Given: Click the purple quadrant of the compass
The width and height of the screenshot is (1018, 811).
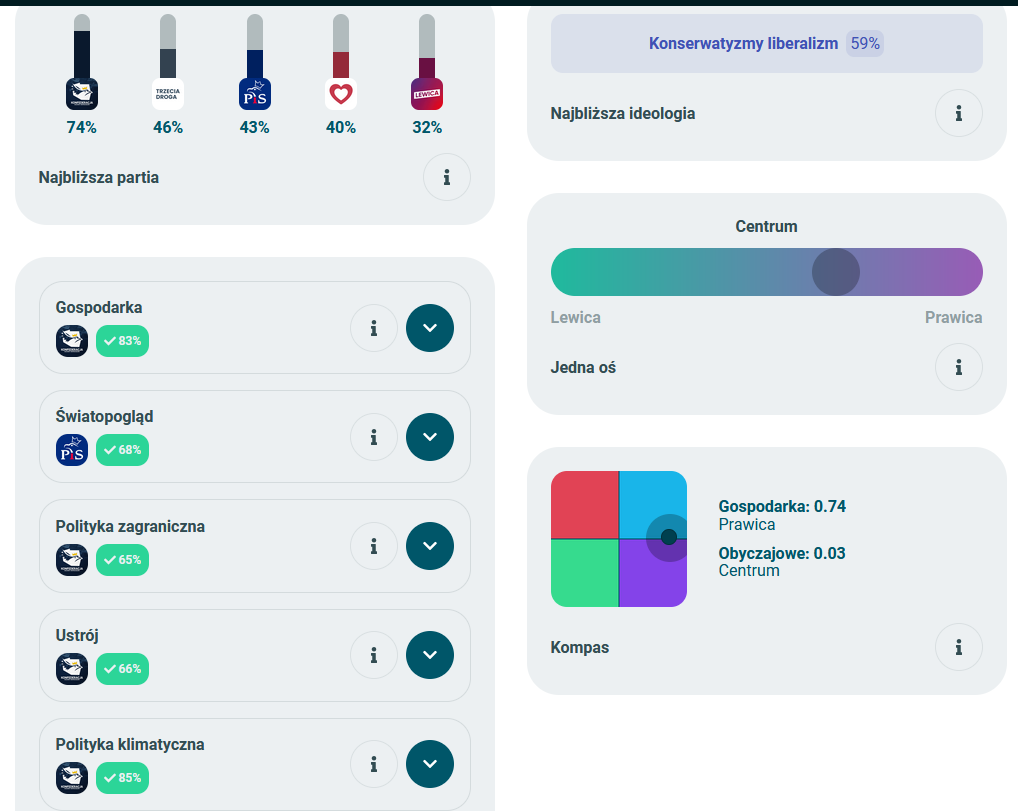Looking at the screenshot, I should 653,575.
